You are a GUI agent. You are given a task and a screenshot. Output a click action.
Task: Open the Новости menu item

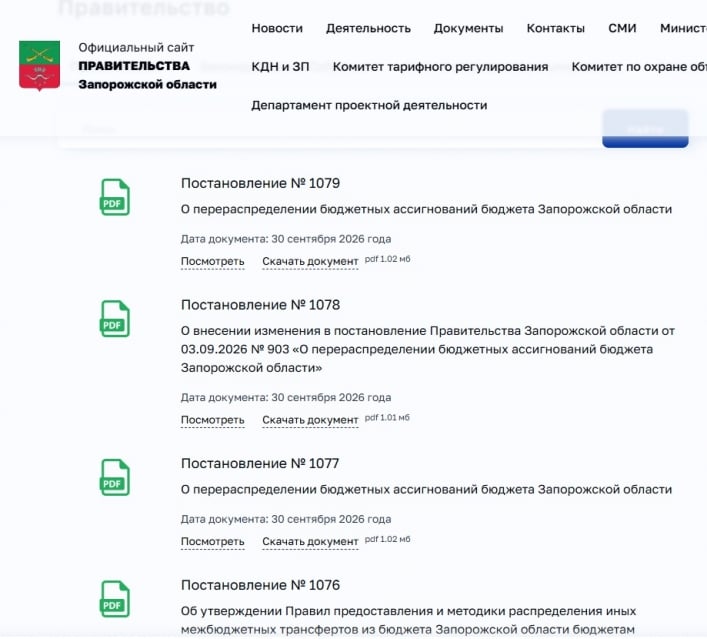point(277,28)
